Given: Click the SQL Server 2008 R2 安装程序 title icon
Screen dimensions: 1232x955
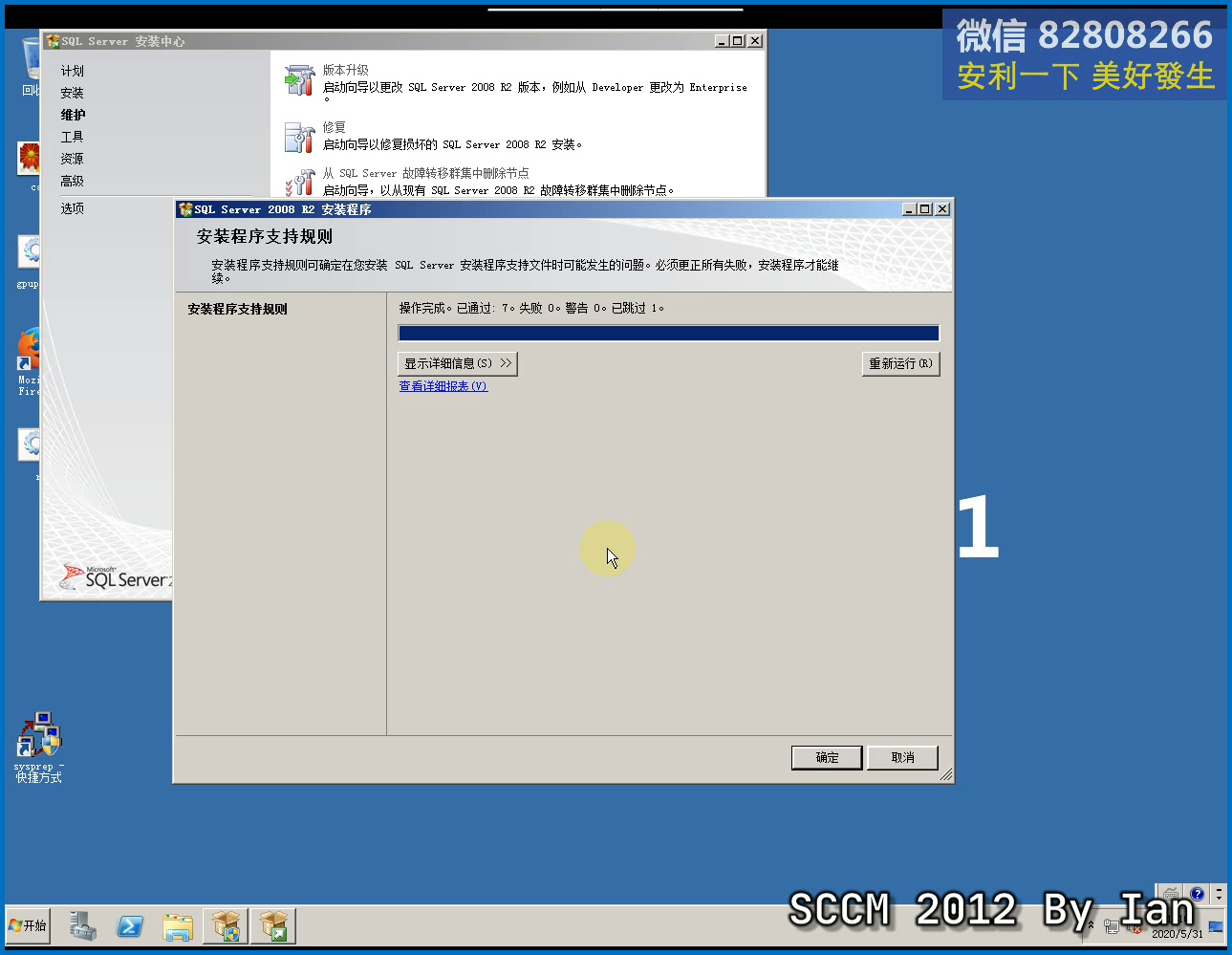Looking at the screenshot, I should (x=185, y=209).
